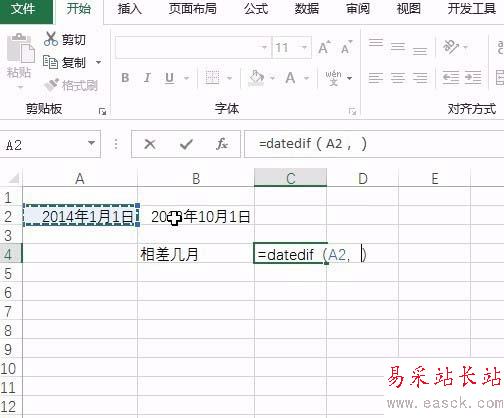The image size is (504, 418).
Task: Switch to the 审阅 (Review) tab
Action: (358, 9)
